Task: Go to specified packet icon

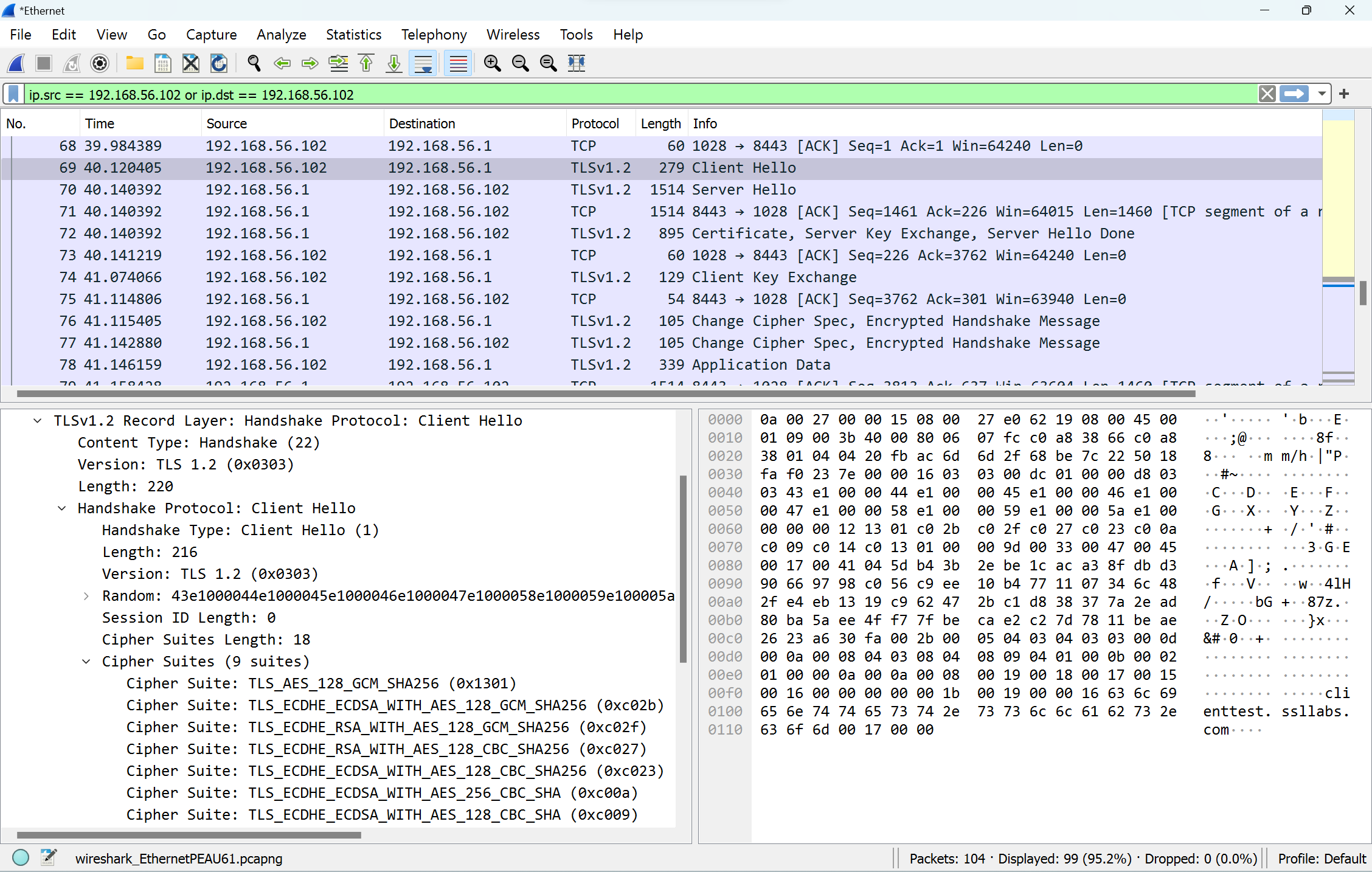Action: (x=338, y=63)
